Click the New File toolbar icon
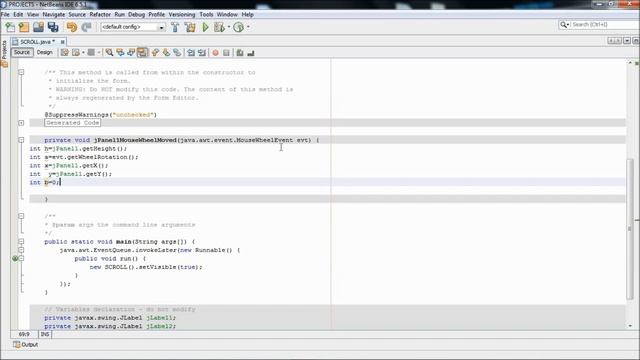Image resolution: width=640 pixels, height=360 pixels. (x=10, y=27)
